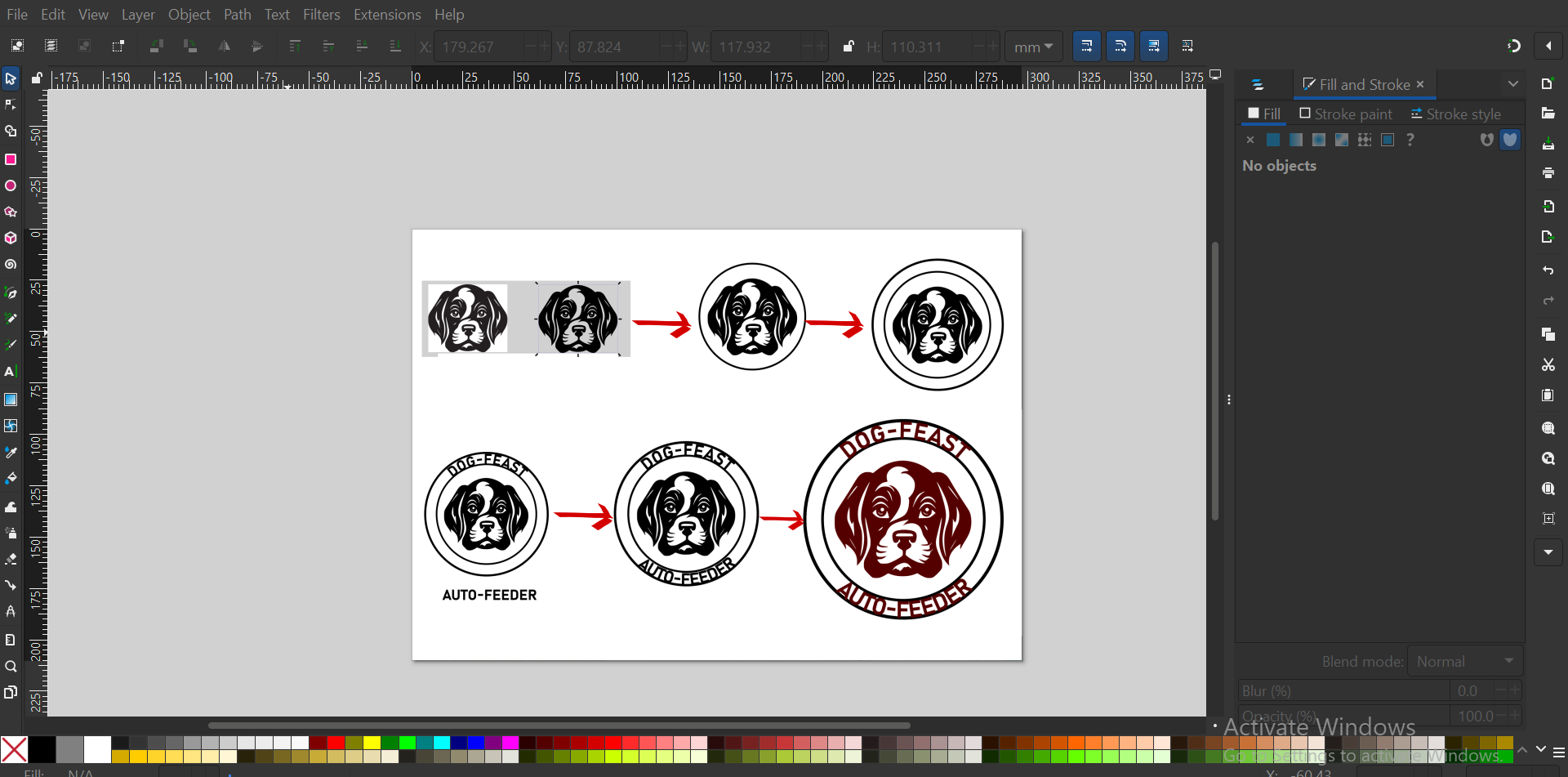
Task: Open the palette hamburger menu
Action: pos(1559,752)
